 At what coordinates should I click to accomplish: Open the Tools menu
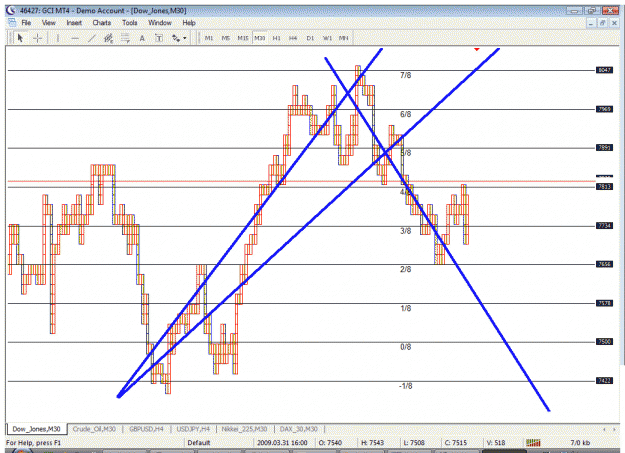click(x=130, y=23)
